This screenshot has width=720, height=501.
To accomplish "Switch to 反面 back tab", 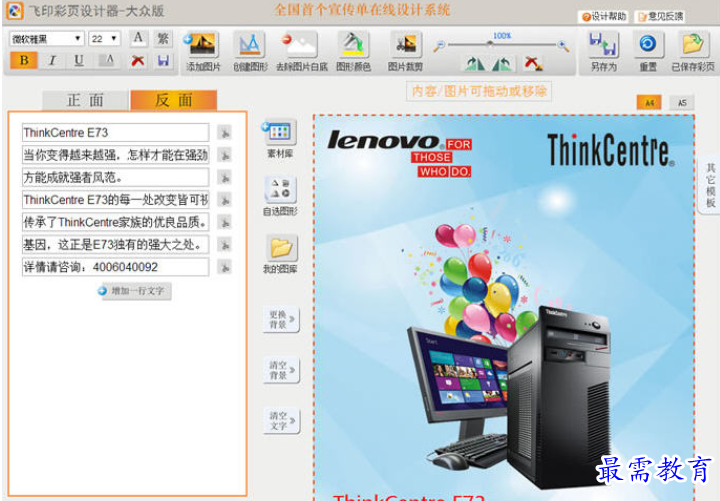I will [x=174, y=100].
